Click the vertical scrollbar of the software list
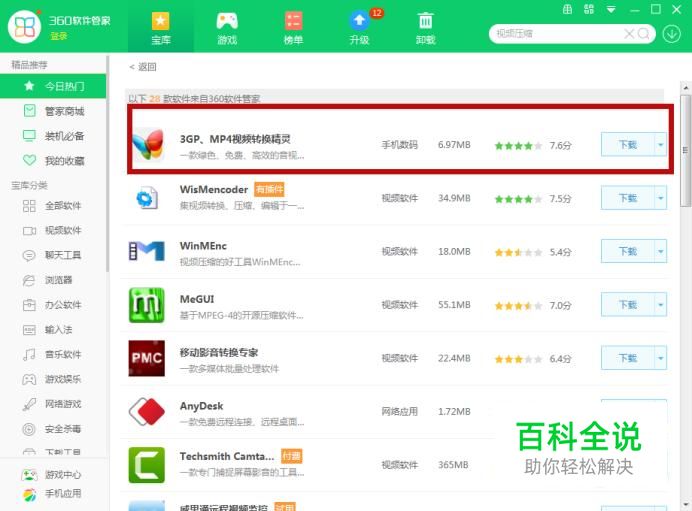Screen dimensions: 692x511 click(685, 150)
